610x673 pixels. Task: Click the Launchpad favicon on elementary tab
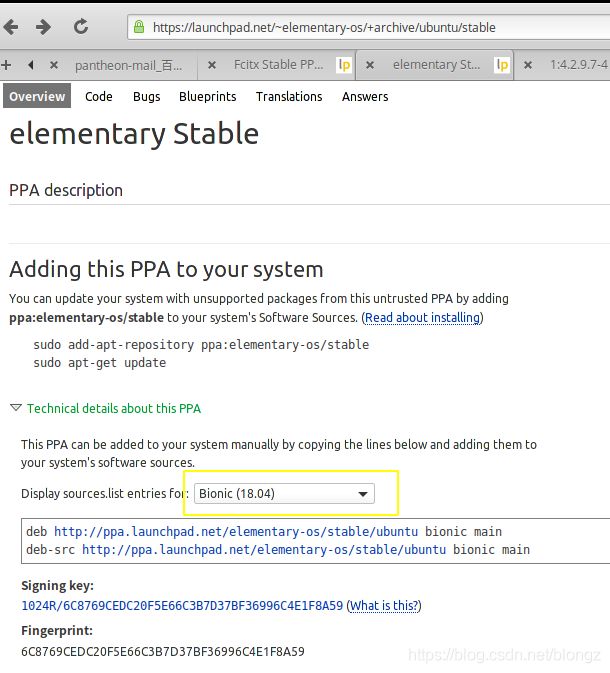pyautogui.click(x=502, y=65)
